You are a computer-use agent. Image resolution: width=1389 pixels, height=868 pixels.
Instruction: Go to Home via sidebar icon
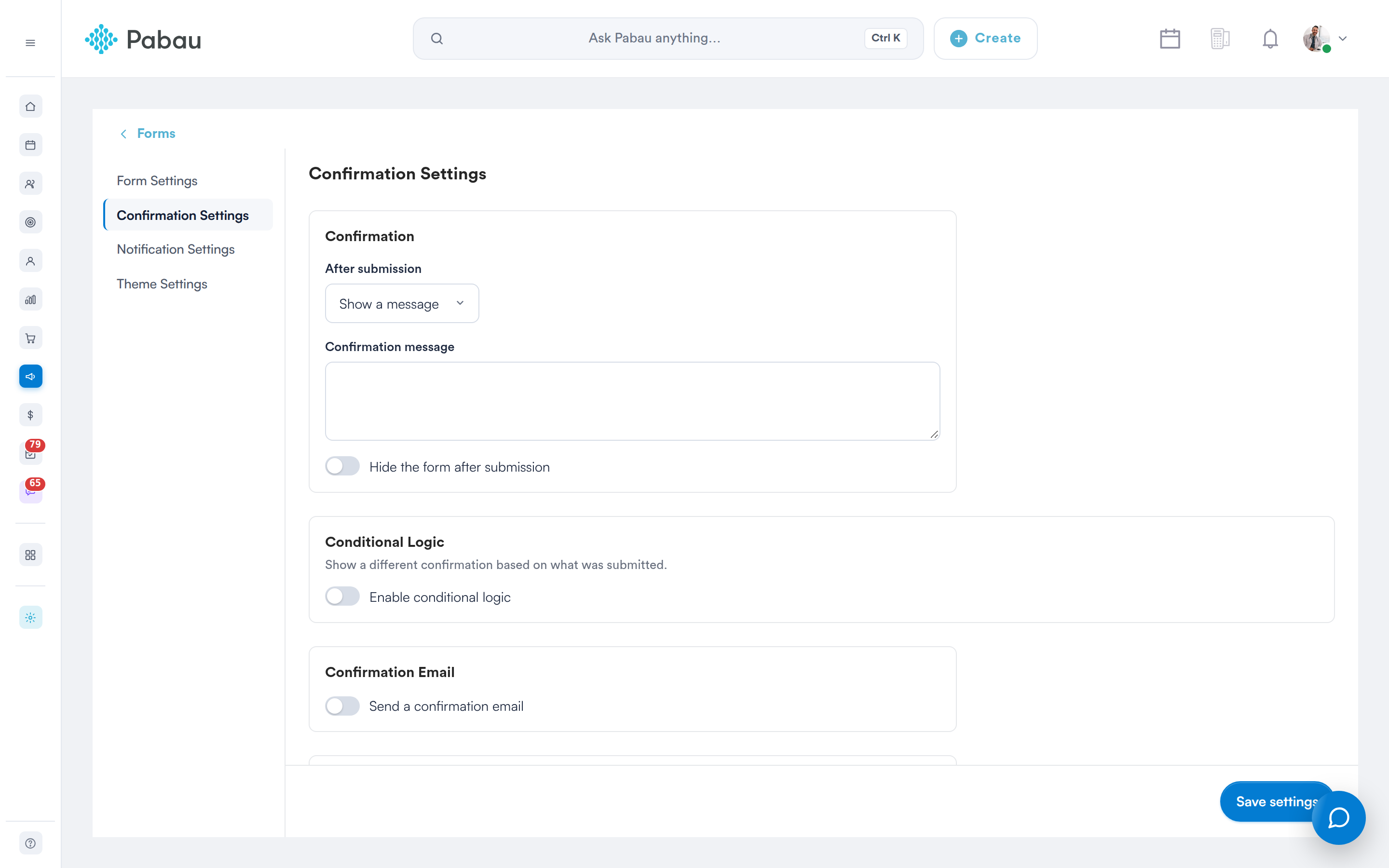pos(30,106)
